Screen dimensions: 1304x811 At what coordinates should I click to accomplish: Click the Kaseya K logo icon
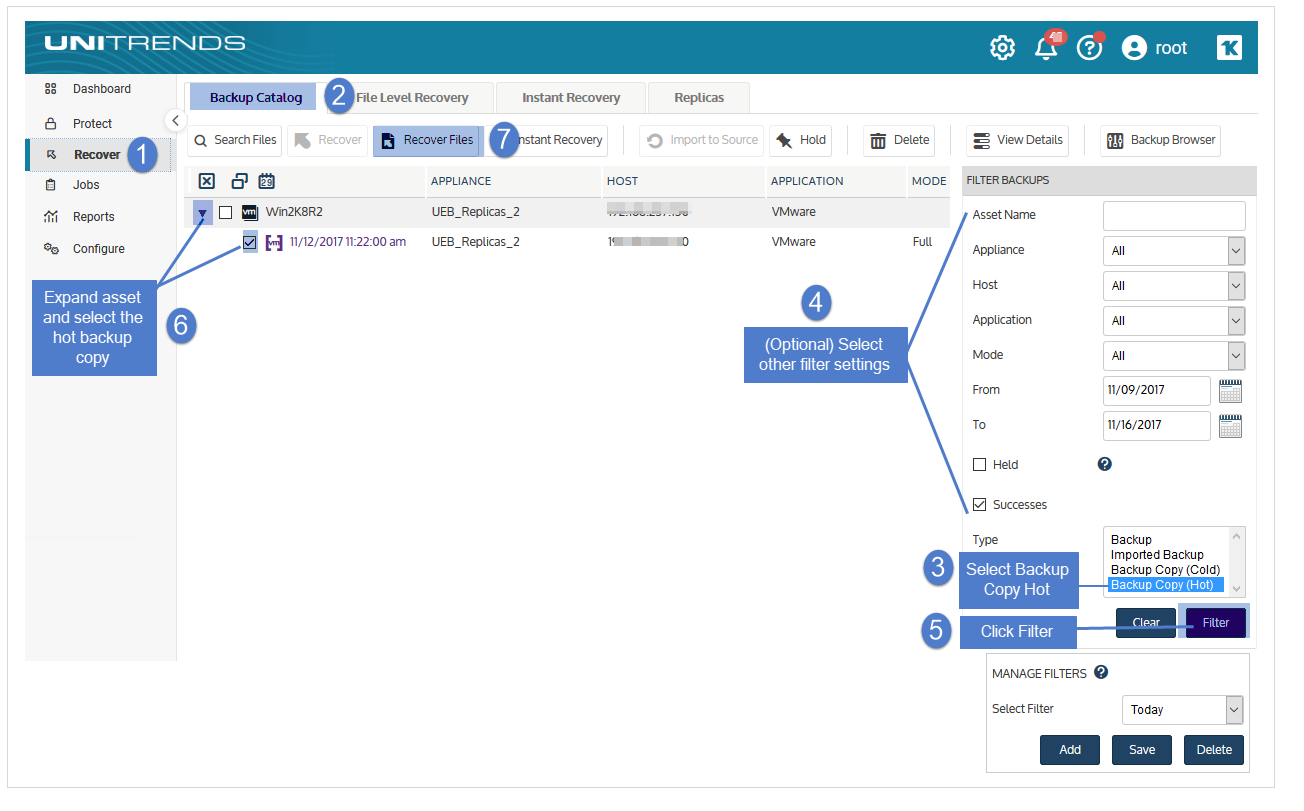(x=1229, y=47)
